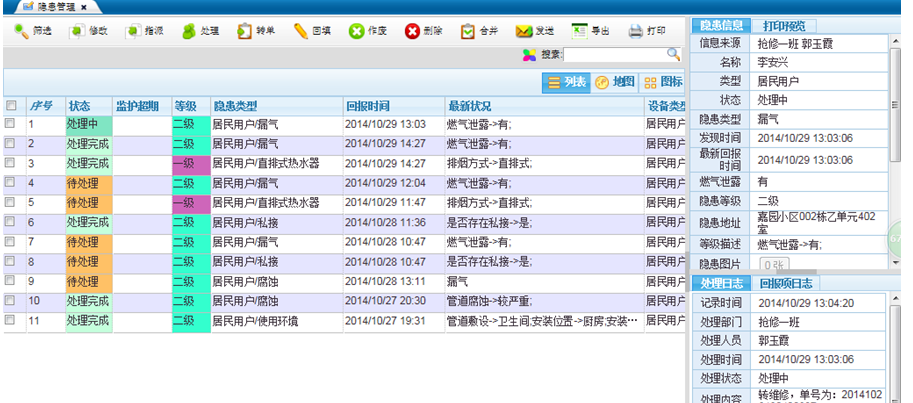Switch to the 打印预览 tab
Viewport: 913px width, 403px height.
click(790, 25)
